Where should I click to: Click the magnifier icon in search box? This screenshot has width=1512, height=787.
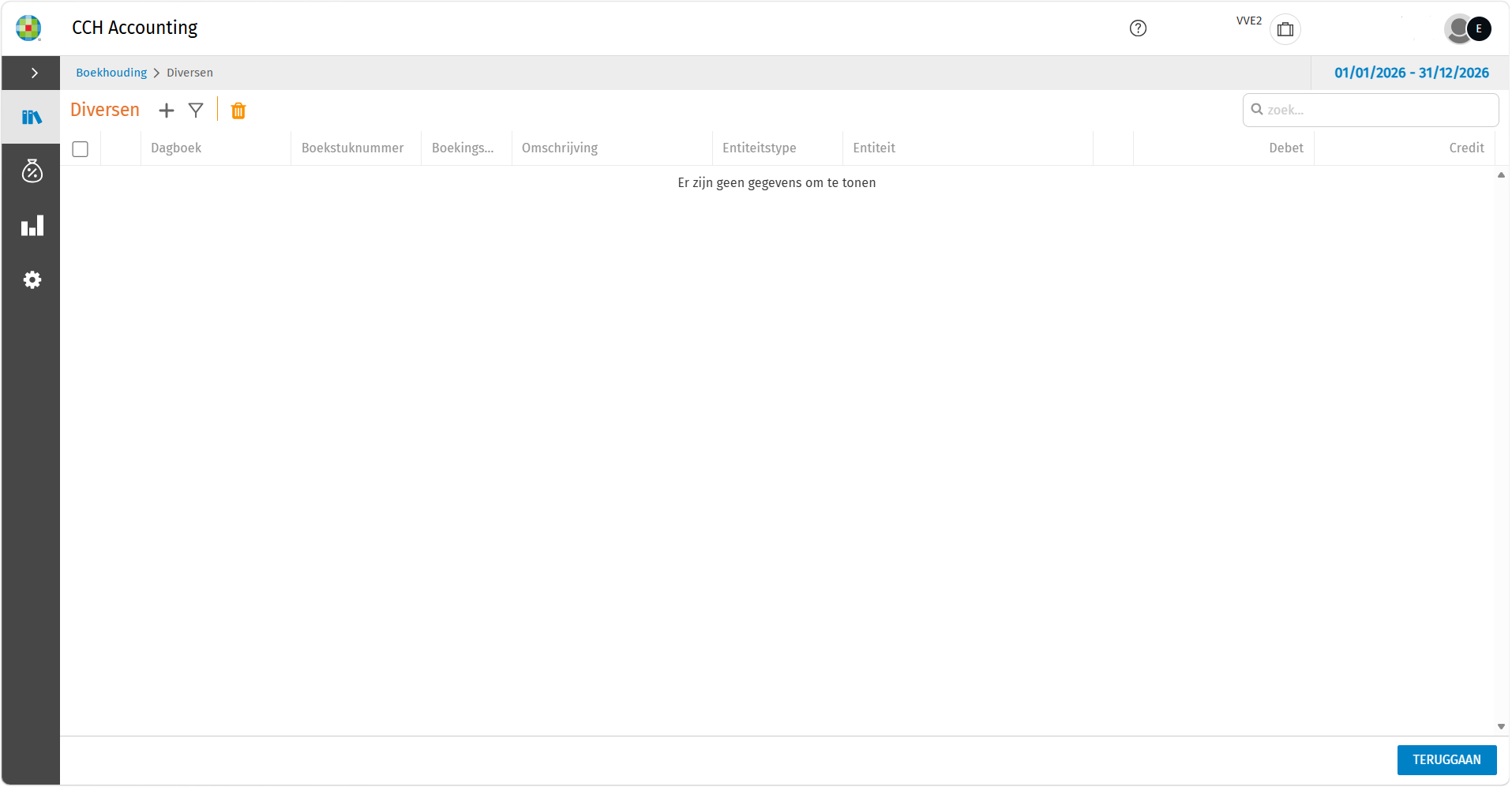[1256, 110]
